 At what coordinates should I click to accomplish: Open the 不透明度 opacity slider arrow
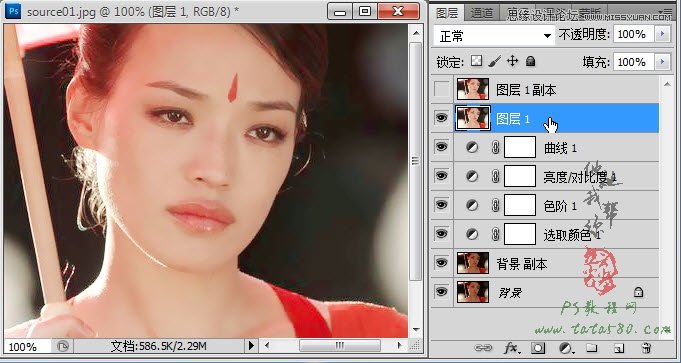coord(662,34)
